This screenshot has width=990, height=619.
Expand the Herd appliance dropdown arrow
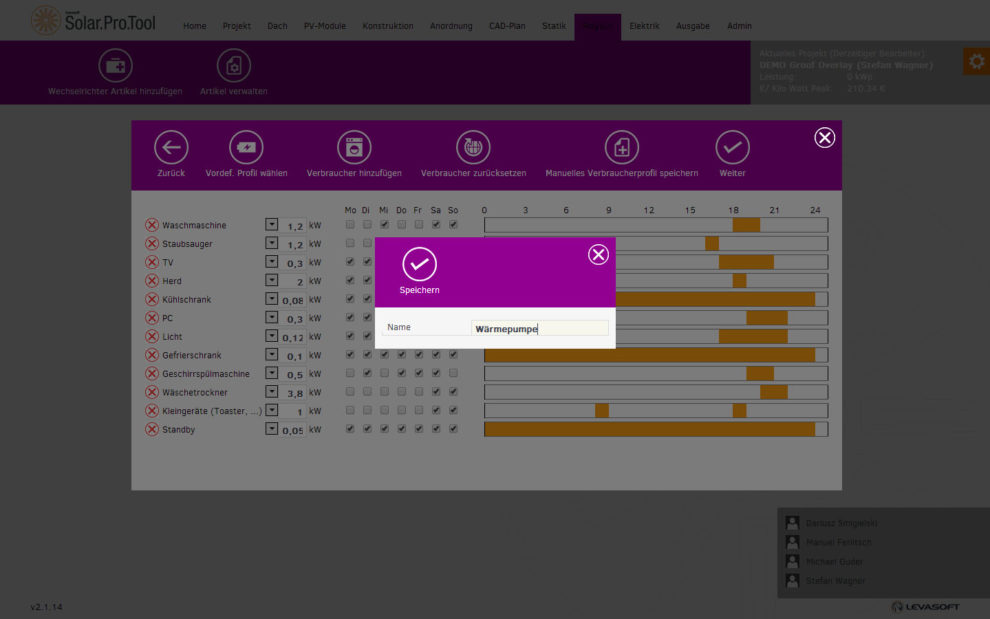271,281
